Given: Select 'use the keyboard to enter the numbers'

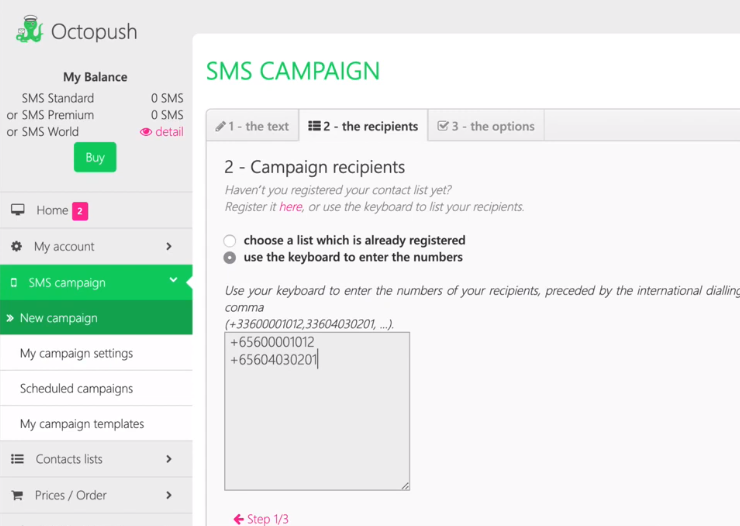Looking at the screenshot, I should click(x=230, y=258).
